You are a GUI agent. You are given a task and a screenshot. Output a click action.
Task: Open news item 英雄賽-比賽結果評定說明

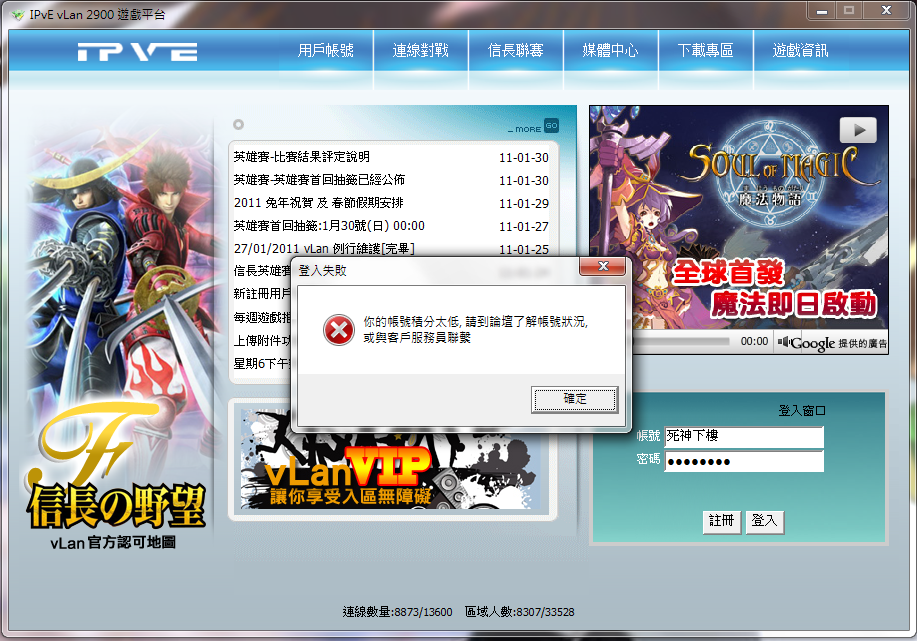301,157
